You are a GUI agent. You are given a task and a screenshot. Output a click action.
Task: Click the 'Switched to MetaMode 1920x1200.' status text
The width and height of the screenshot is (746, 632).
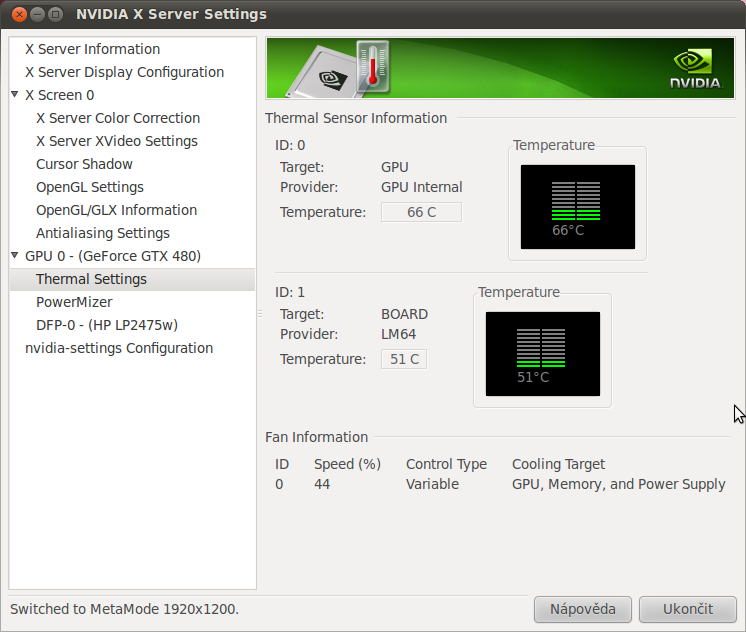pos(125,609)
